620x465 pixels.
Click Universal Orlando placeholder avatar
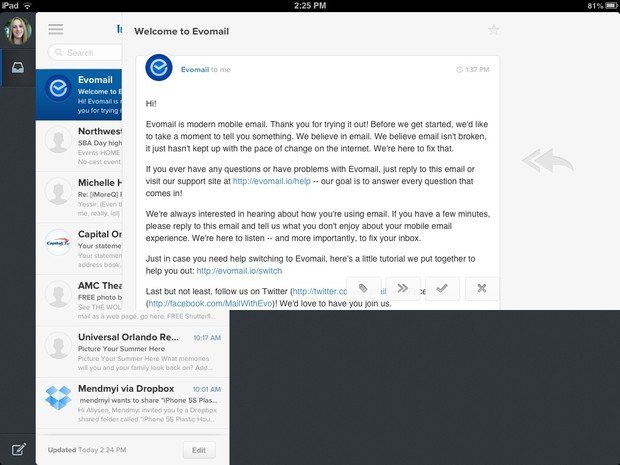(x=58, y=345)
